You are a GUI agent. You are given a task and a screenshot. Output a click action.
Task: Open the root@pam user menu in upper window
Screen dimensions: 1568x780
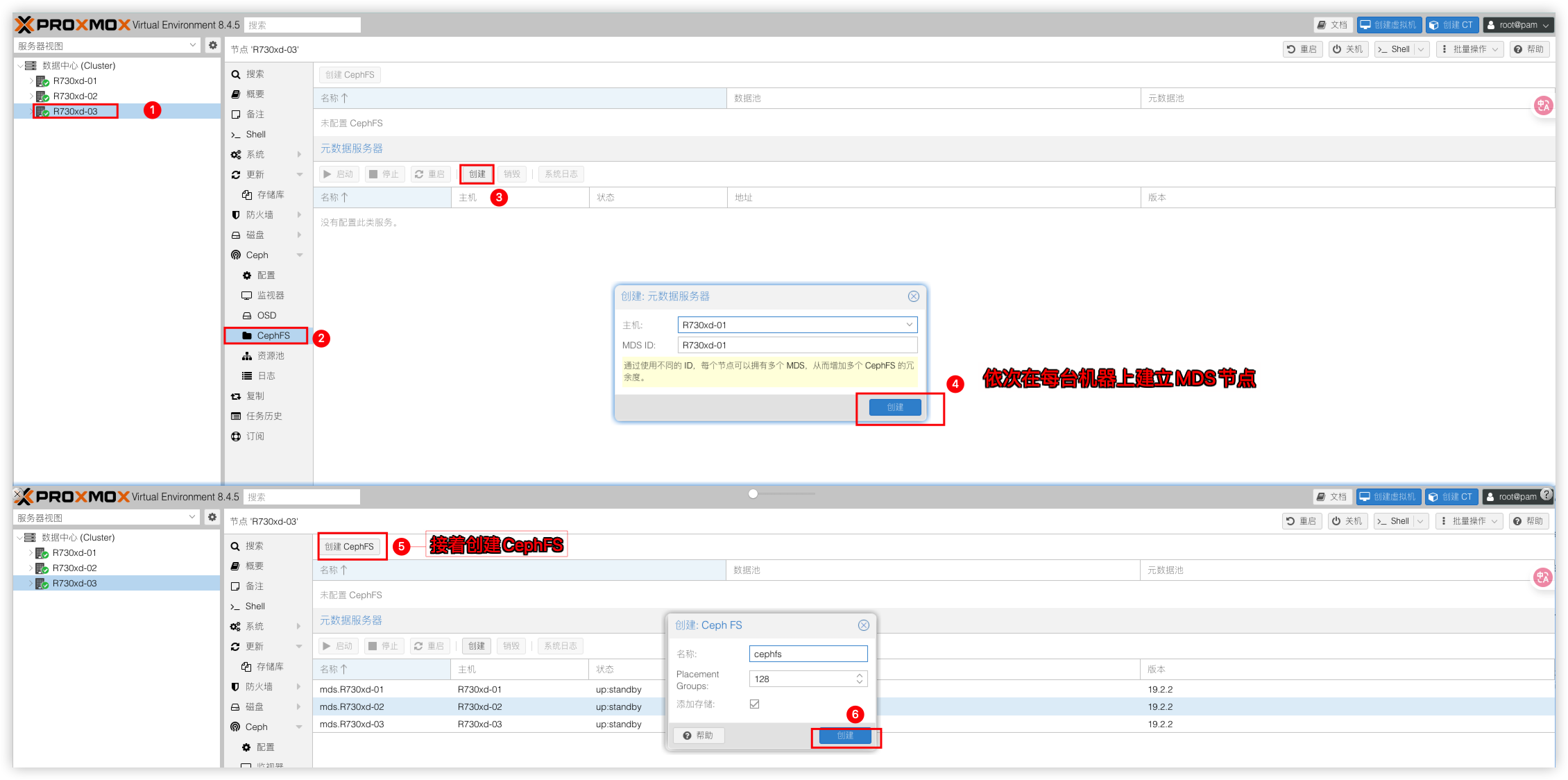[x=1518, y=25]
